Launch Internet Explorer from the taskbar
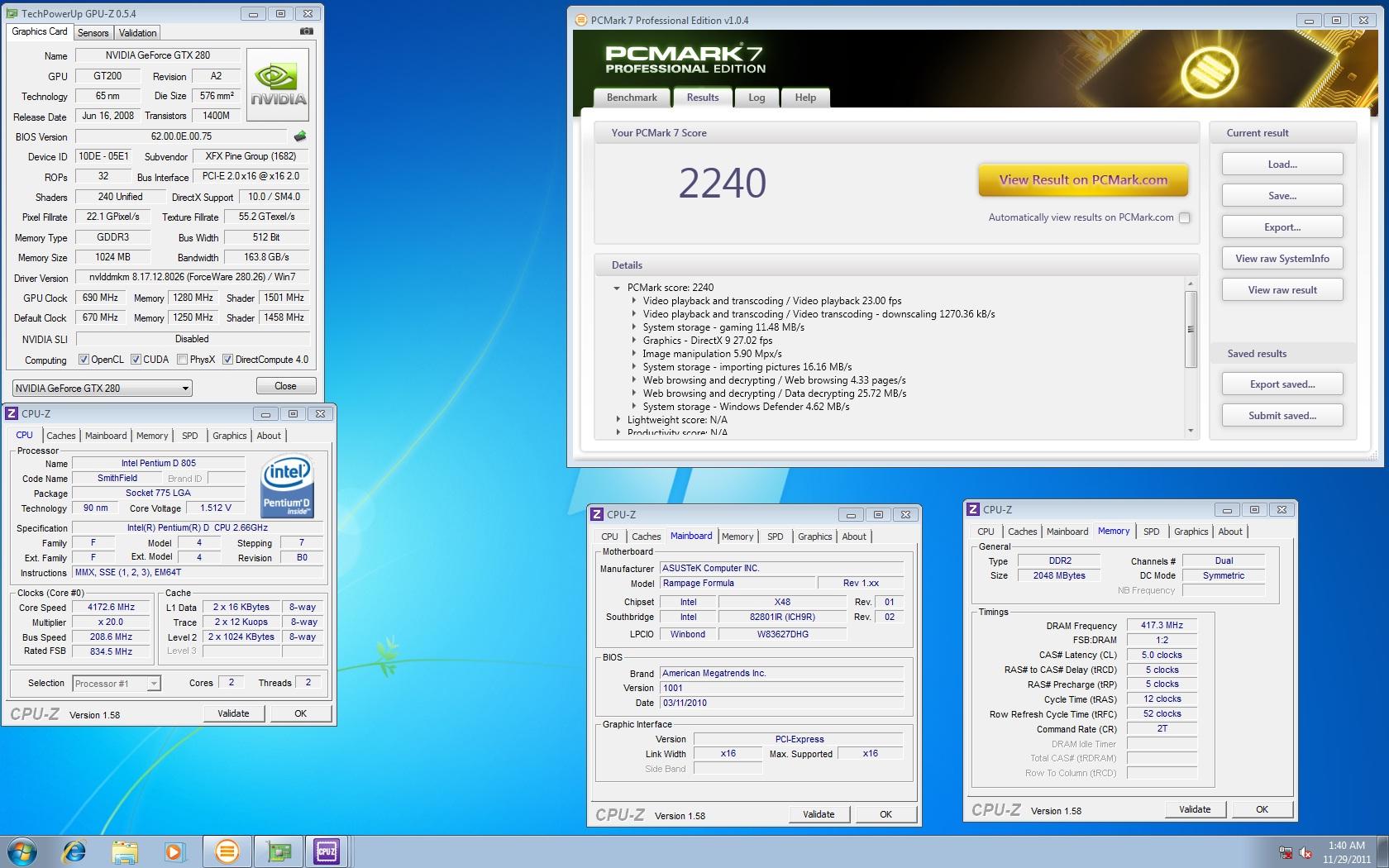The width and height of the screenshot is (1389, 868). tap(74, 851)
